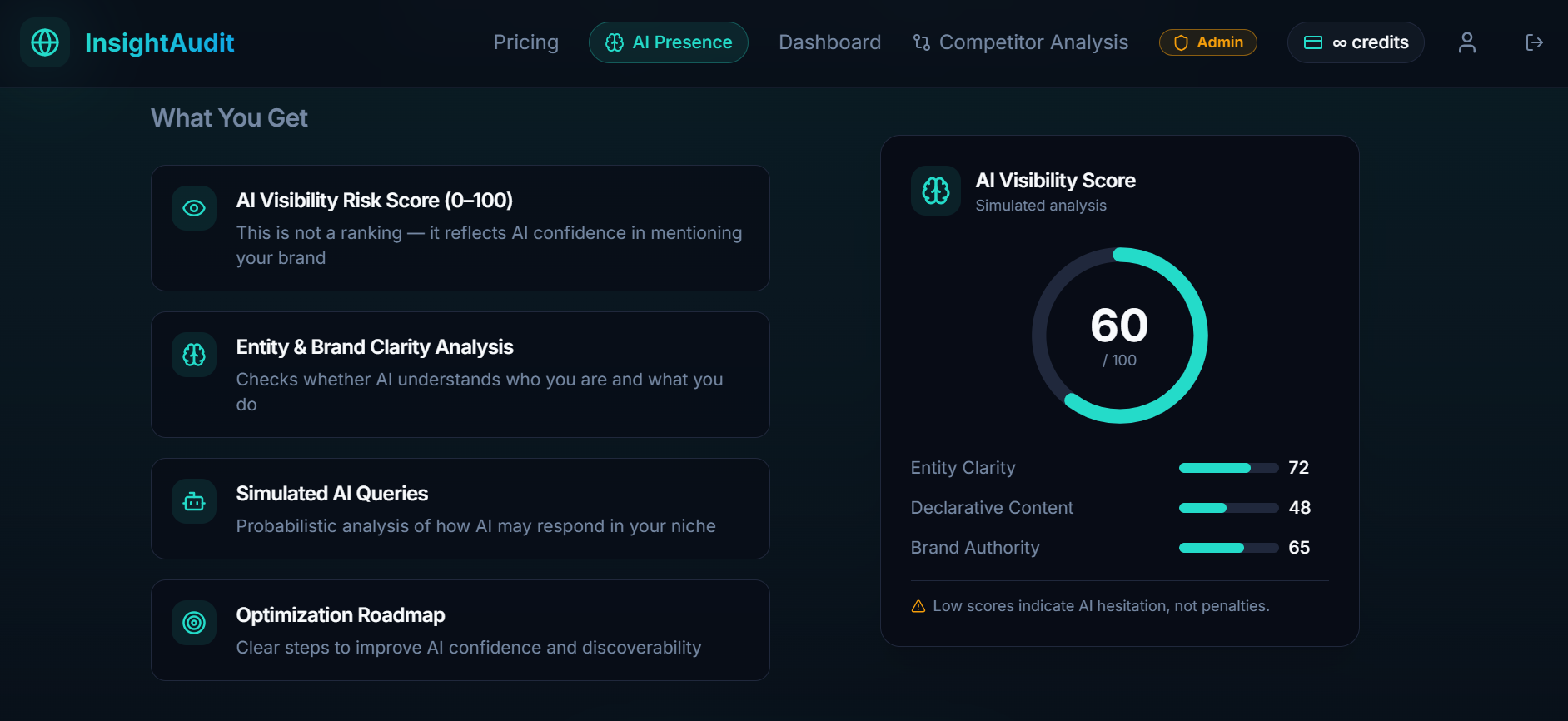The width and height of the screenshot is (1568, 721).
Task: Click the eye icon for AI Visibility Risk Score
Action: coord(193,208)
